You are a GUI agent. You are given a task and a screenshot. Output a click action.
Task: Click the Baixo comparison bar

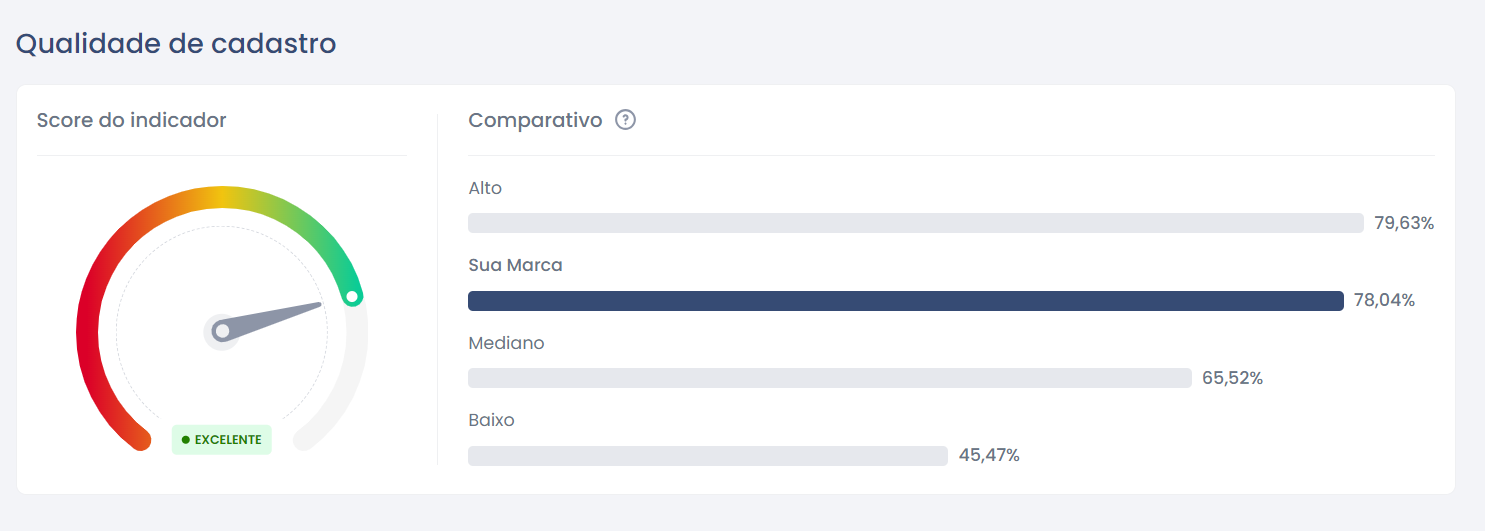coord(708,456)
